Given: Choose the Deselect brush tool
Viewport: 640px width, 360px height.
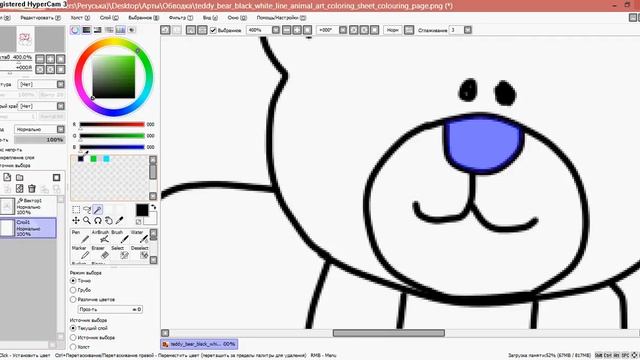Looking at the screenshot, I should (140, 252).
